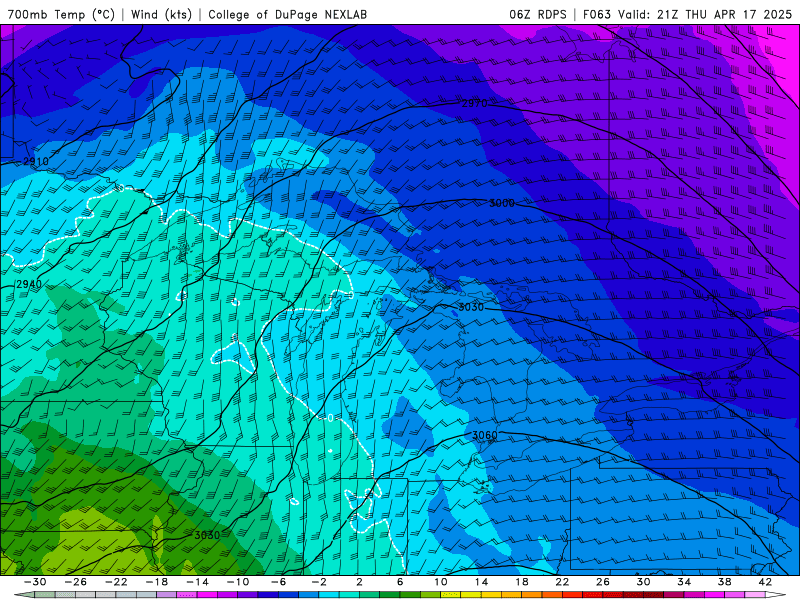
Task: Click the "-6" colorbar scale label
Action: (279, 582)
